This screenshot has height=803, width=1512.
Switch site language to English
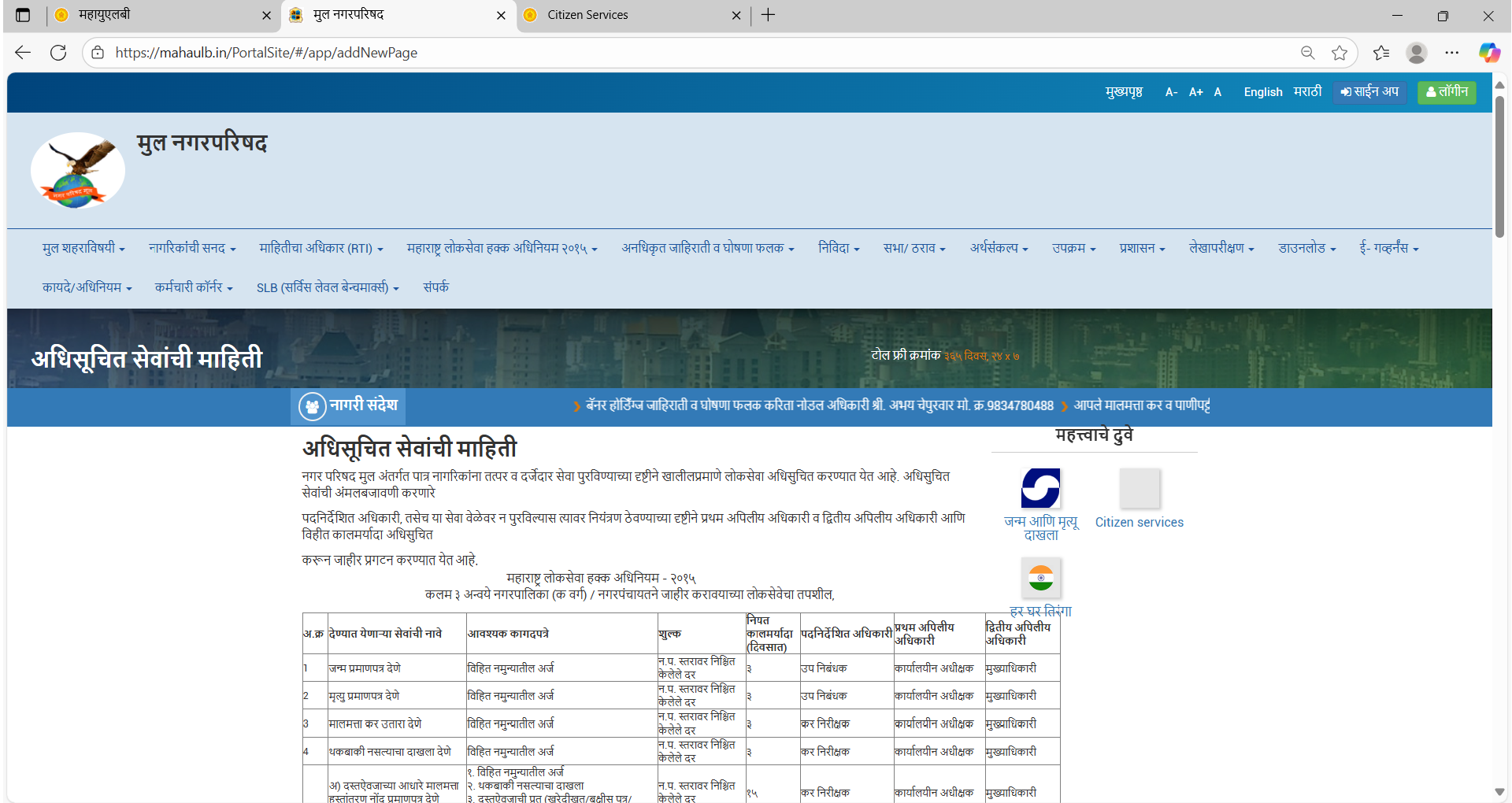pyautogui.click(x=1262, y=92)
